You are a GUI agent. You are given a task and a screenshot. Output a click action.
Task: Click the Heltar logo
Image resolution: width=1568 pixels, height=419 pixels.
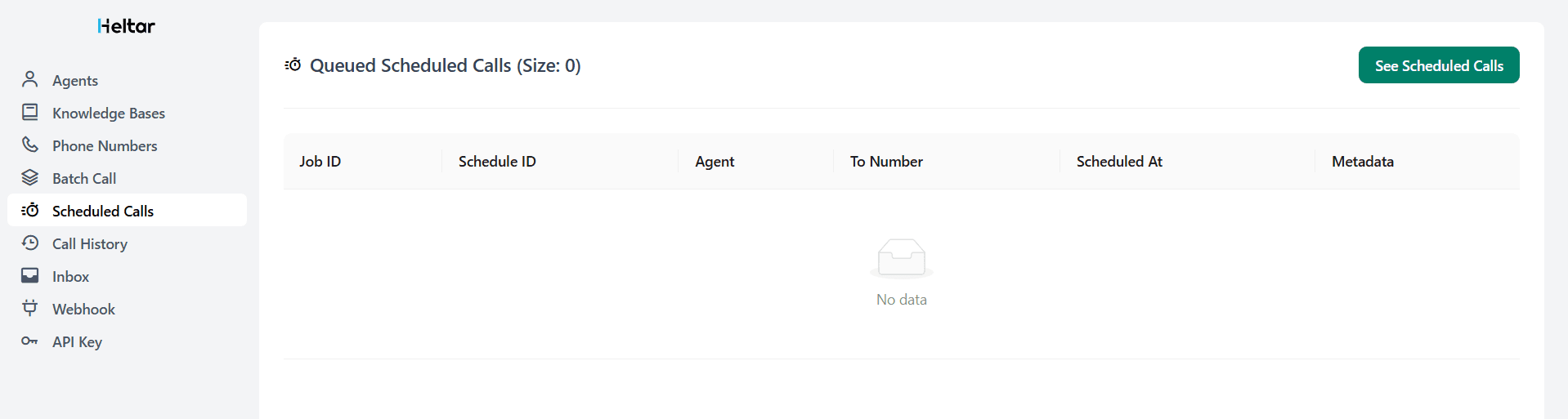click(126, 26)
